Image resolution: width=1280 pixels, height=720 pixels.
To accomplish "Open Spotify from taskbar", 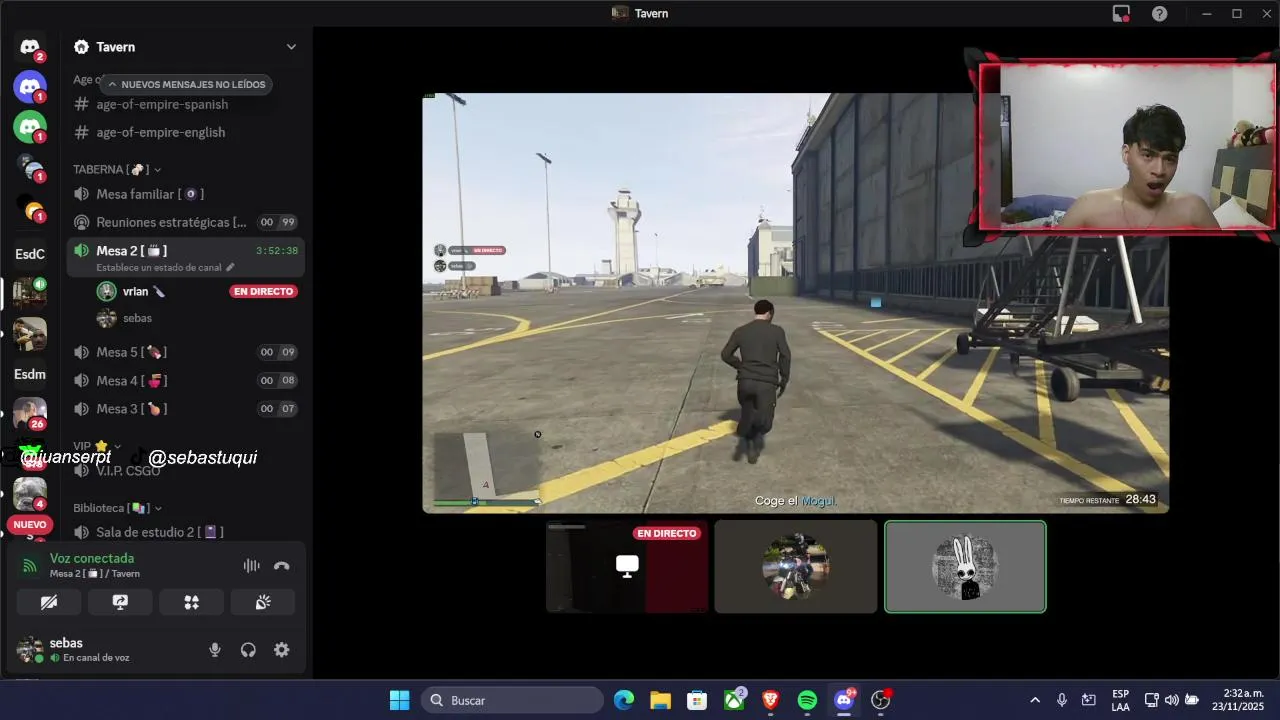I will tap(807, 700).
